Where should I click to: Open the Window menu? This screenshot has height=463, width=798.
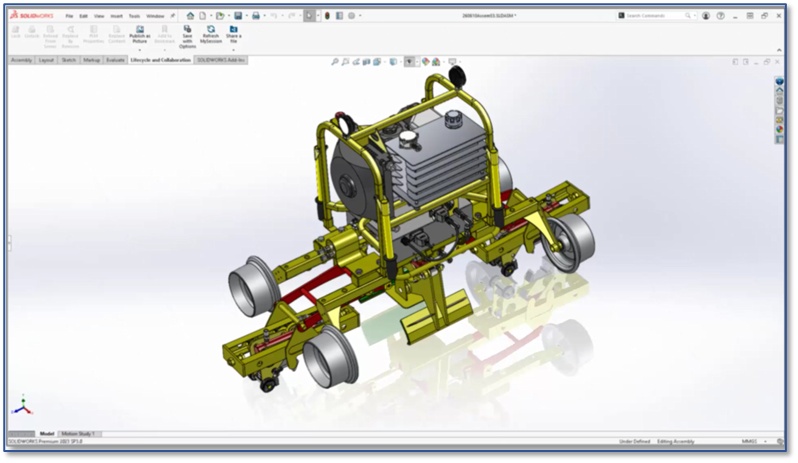tap(155, 16)
